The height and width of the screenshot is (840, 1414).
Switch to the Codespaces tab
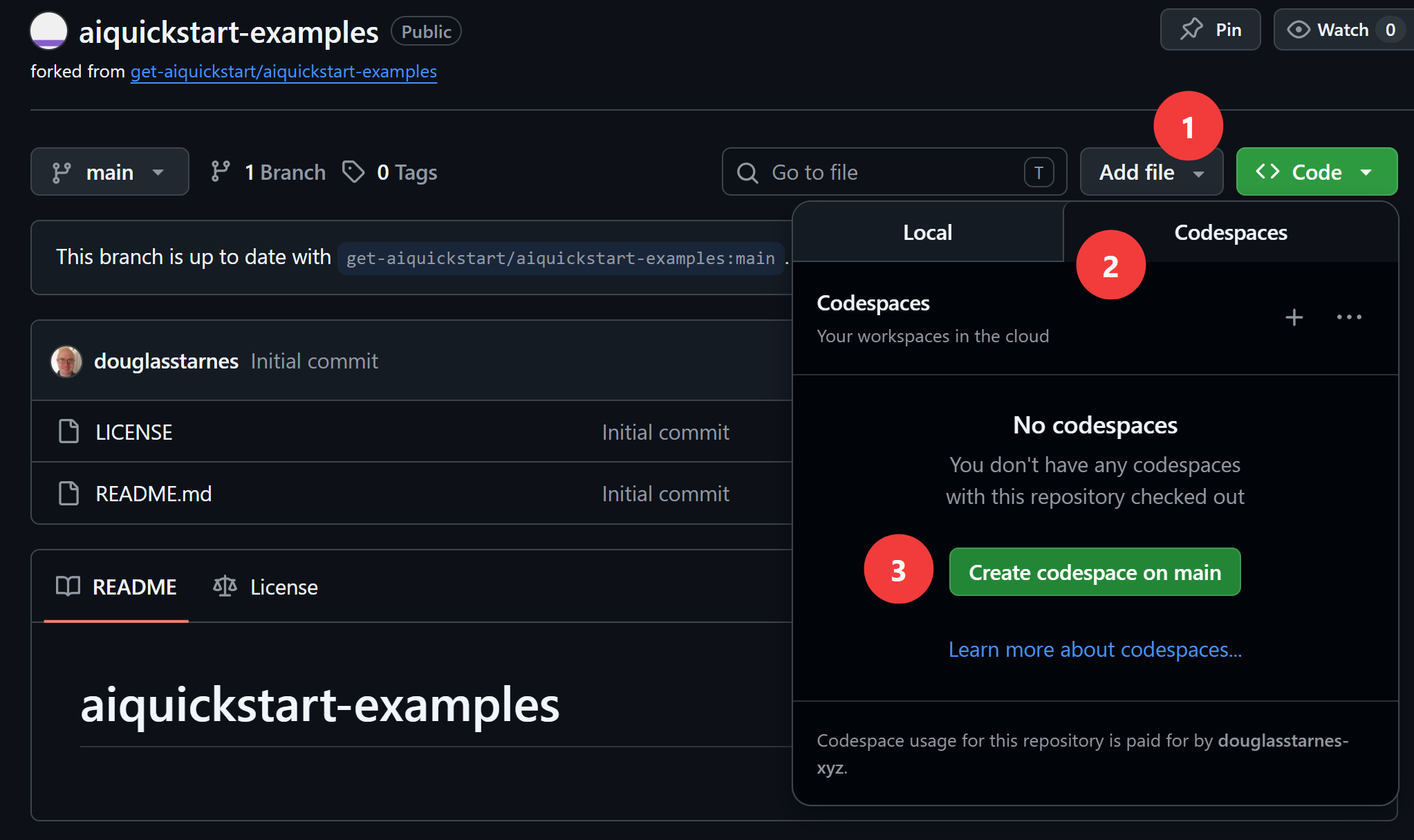click(x=1230, y=232)
